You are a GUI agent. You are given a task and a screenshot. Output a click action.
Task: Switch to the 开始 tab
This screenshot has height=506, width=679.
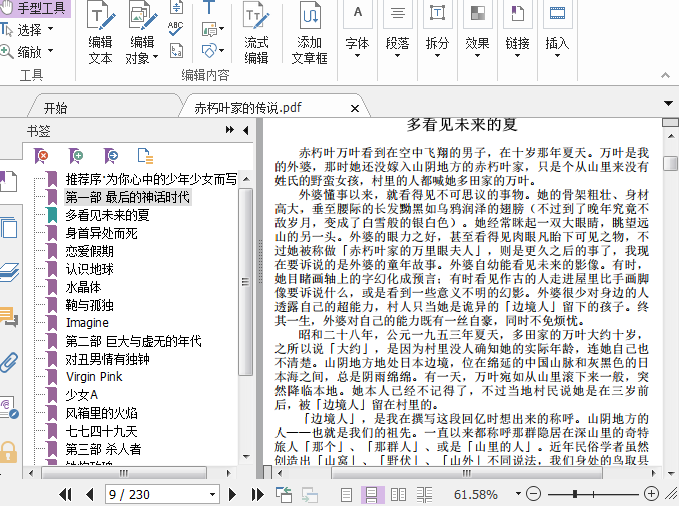(x=56, y=108)
